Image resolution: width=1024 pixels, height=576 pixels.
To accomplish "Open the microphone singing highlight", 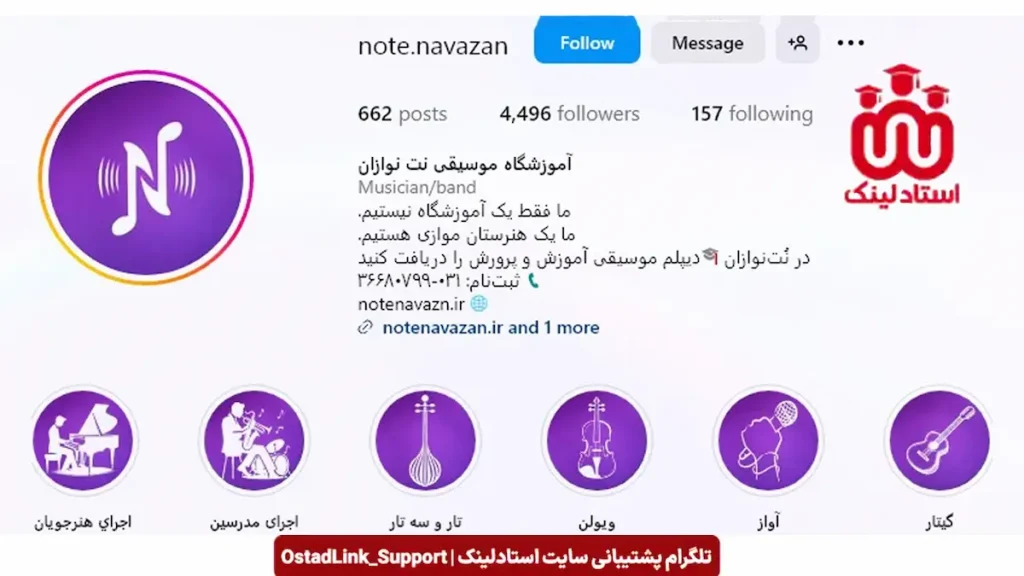I will pyautogui.click(x=768, y=440).
